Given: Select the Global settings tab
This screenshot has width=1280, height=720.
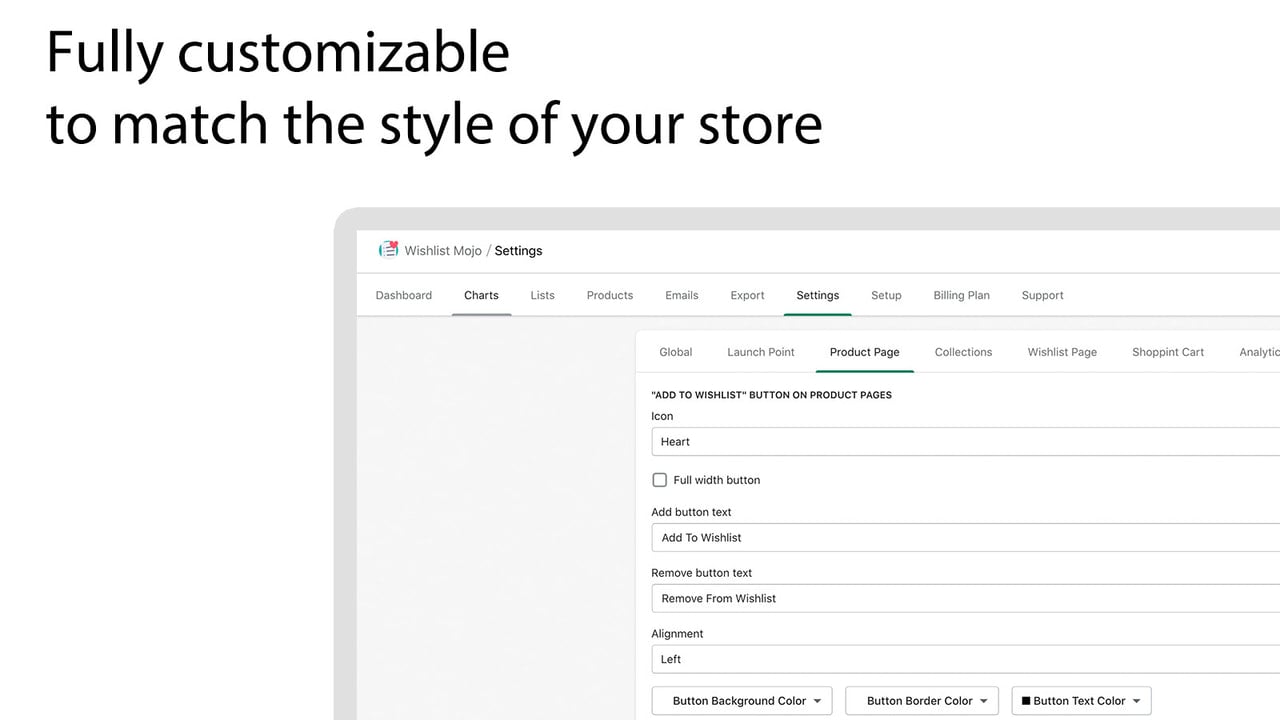Looking at the screenshot, I should (x=676, y=352).
